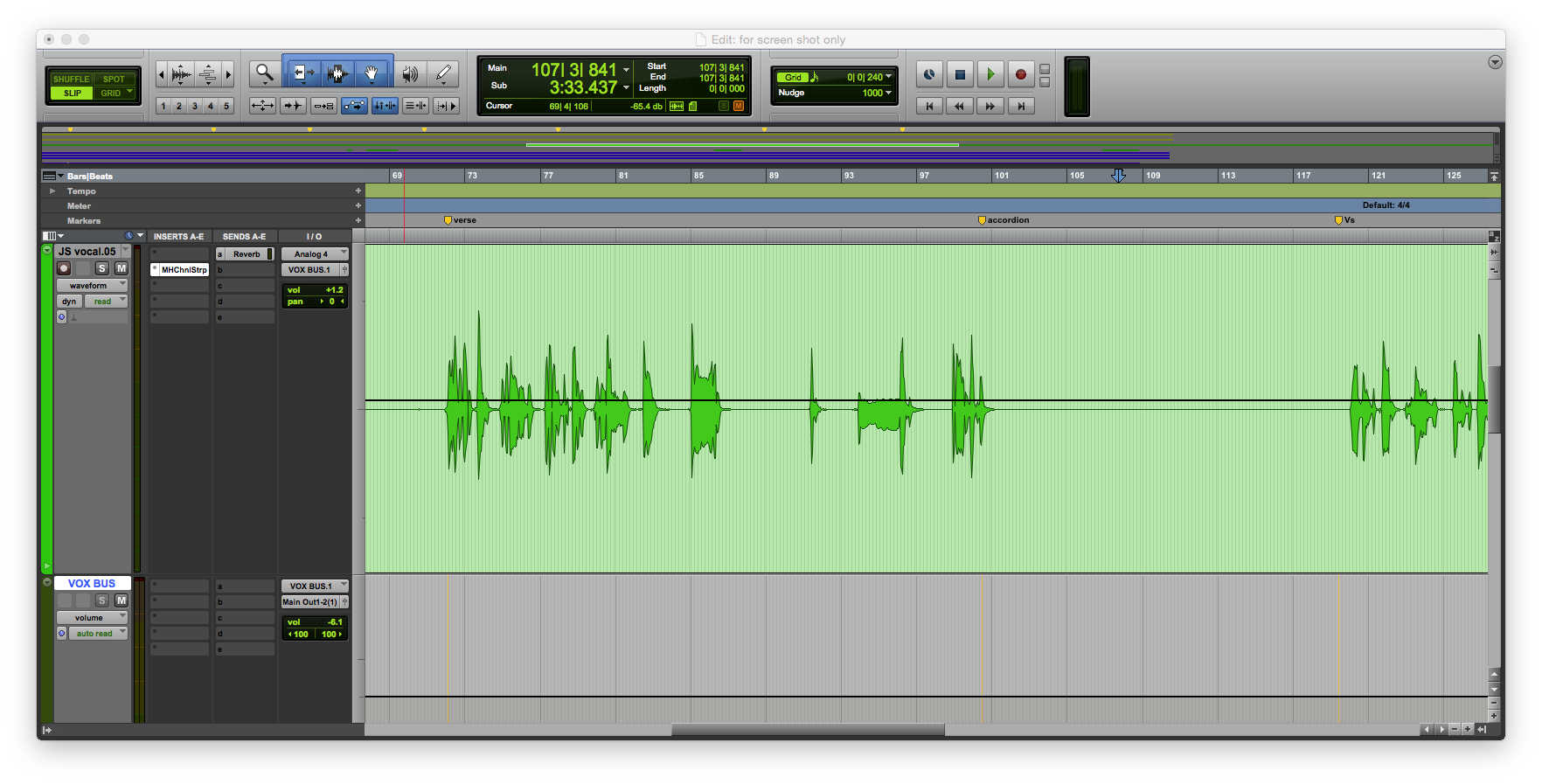Viewport: 1542px width, 784px height.
Task: Click the INSERTS A-E column header
Action: tap(179, 236)
